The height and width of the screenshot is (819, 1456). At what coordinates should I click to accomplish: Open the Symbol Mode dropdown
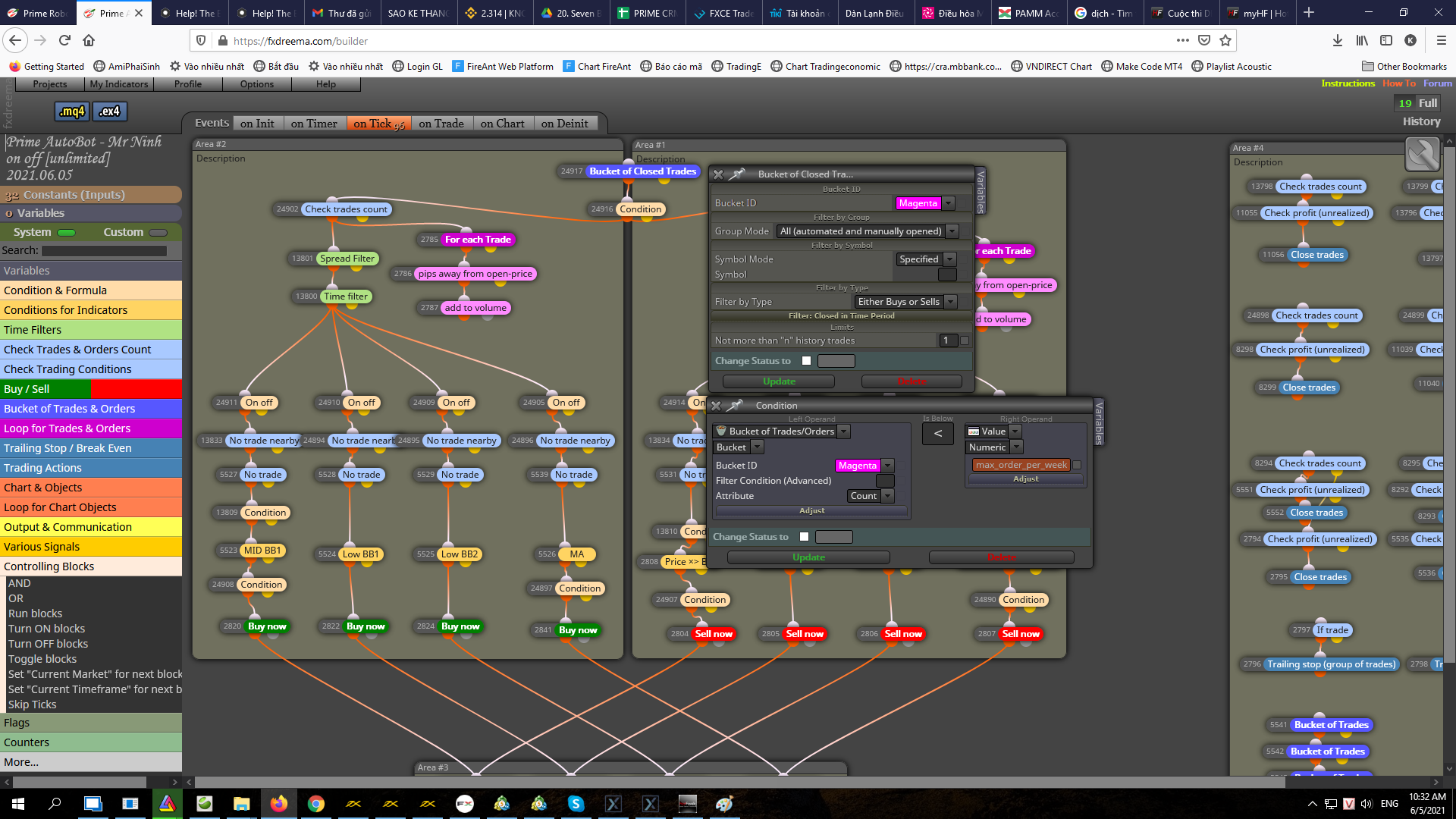949,259
